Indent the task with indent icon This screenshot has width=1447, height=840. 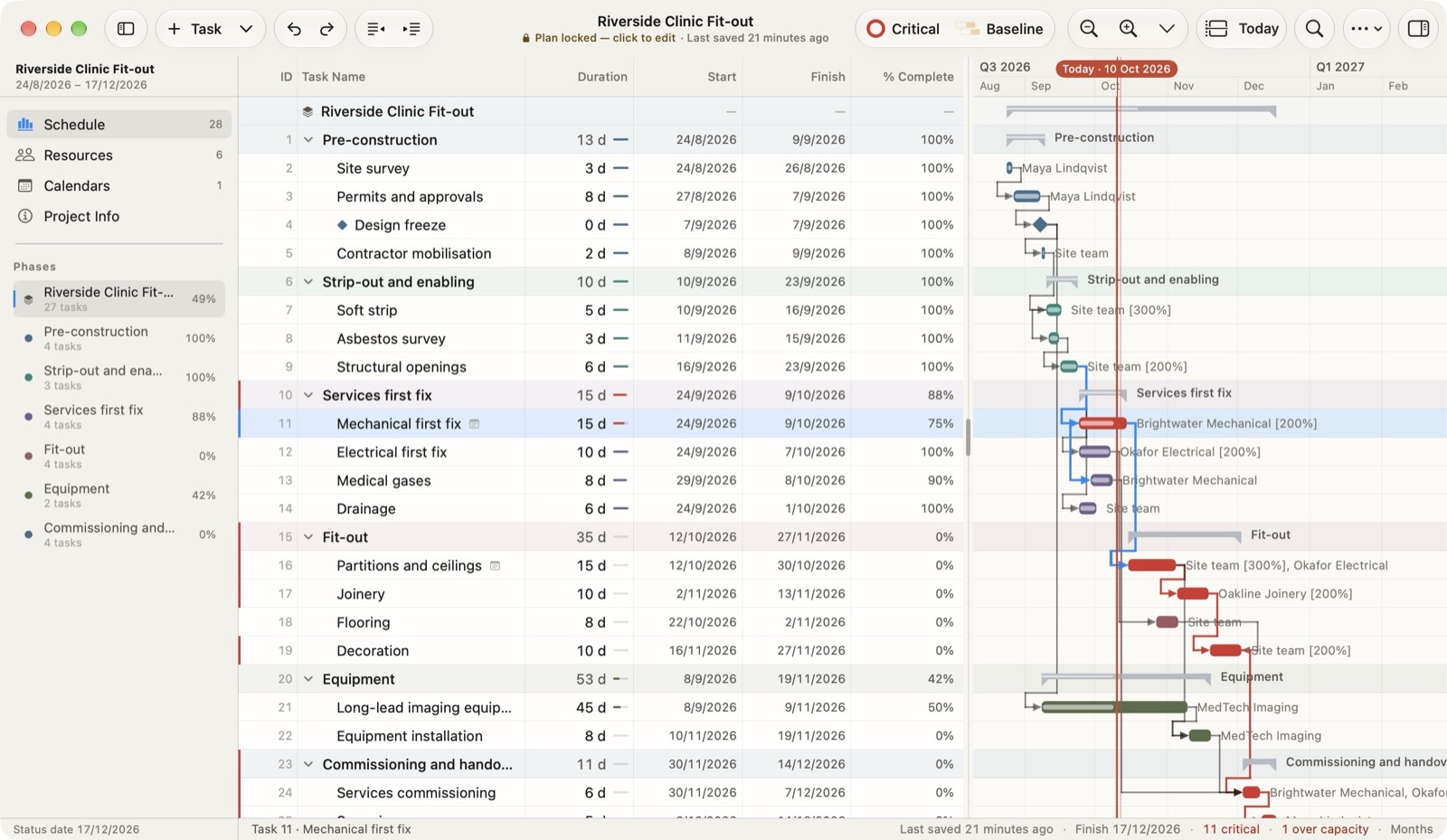[411, 29]
